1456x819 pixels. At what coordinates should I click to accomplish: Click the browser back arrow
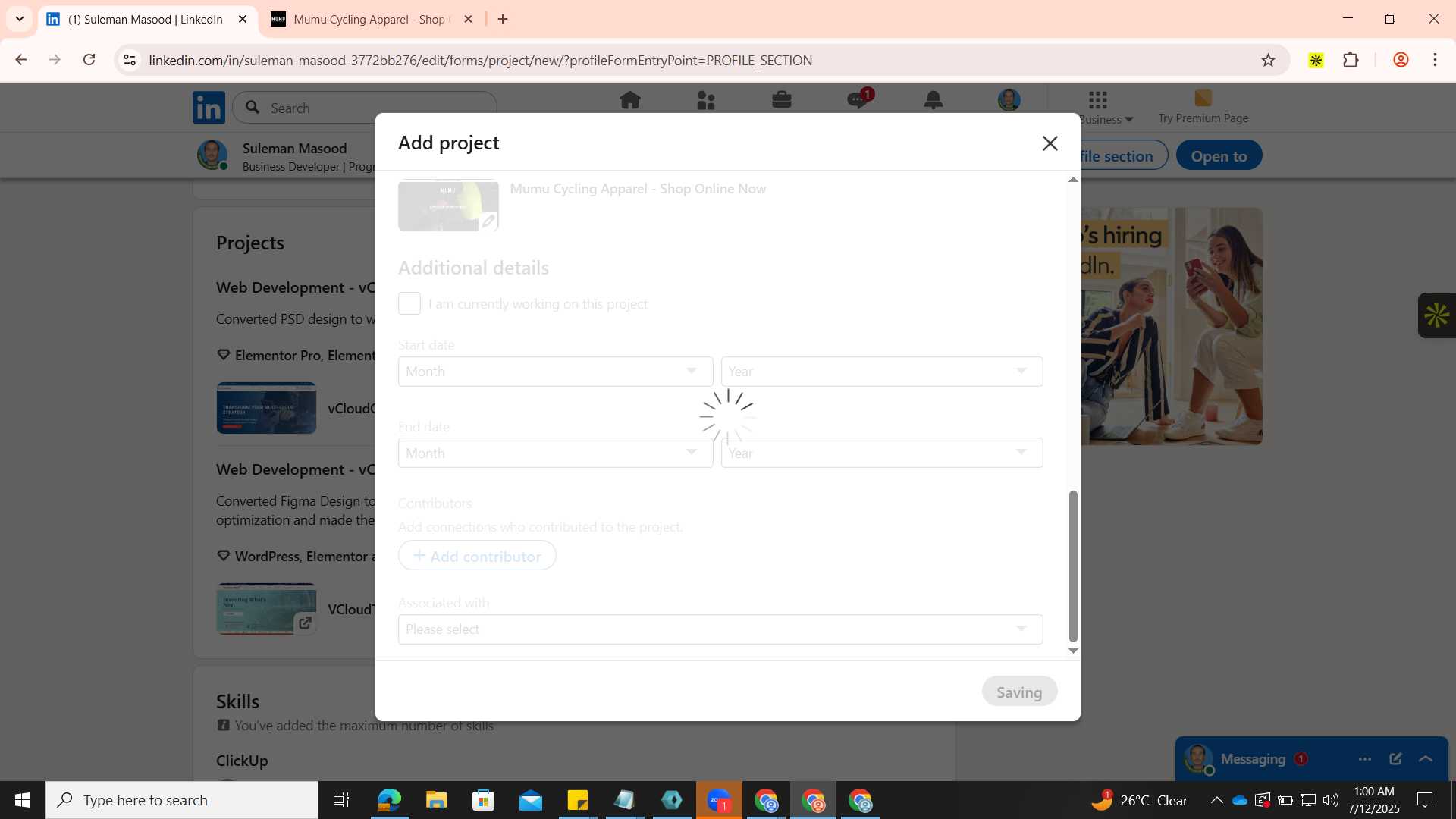20,60
